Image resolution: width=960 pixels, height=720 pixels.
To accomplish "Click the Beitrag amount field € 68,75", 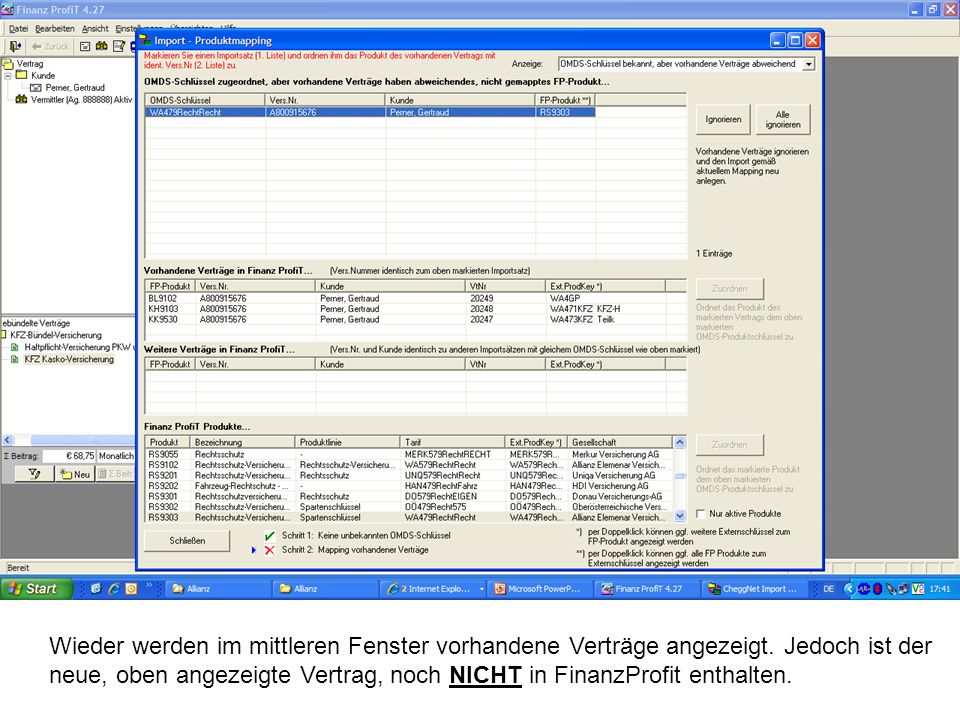I will click(x=70, y=456).
